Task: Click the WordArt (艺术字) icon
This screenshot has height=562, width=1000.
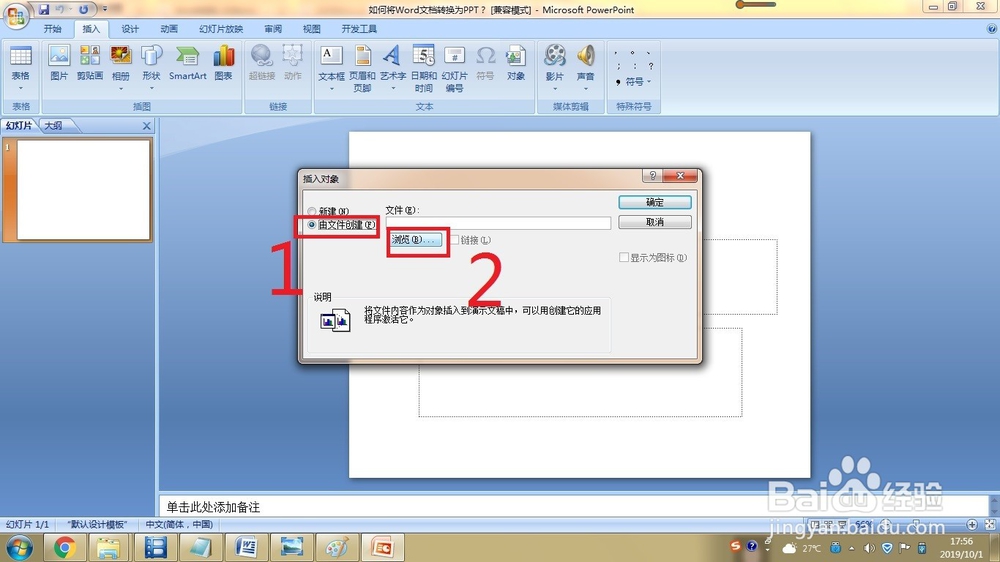Action: click(392, 56)
